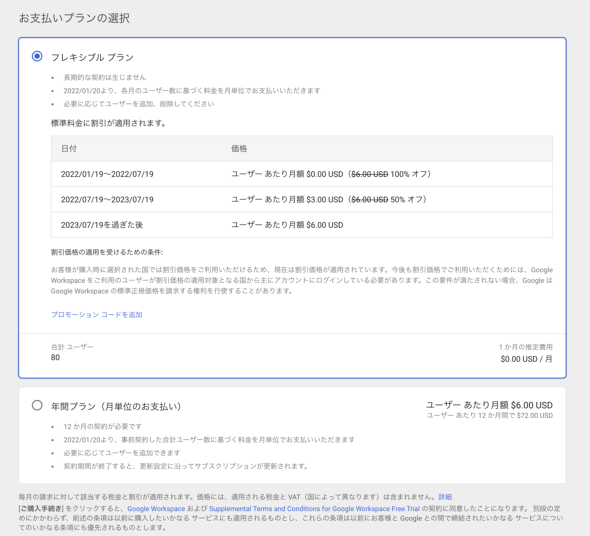Click the $0.00 USD / 月 estimated cost

tap(526, 359)
